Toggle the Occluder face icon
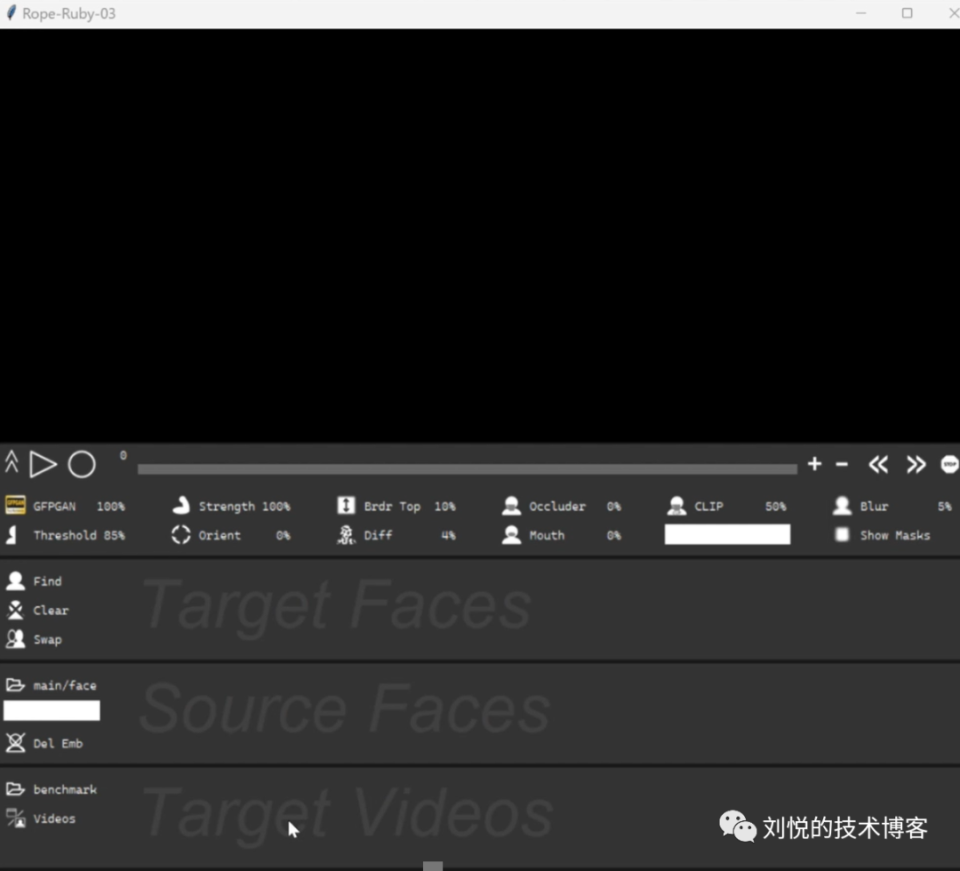 511,505
